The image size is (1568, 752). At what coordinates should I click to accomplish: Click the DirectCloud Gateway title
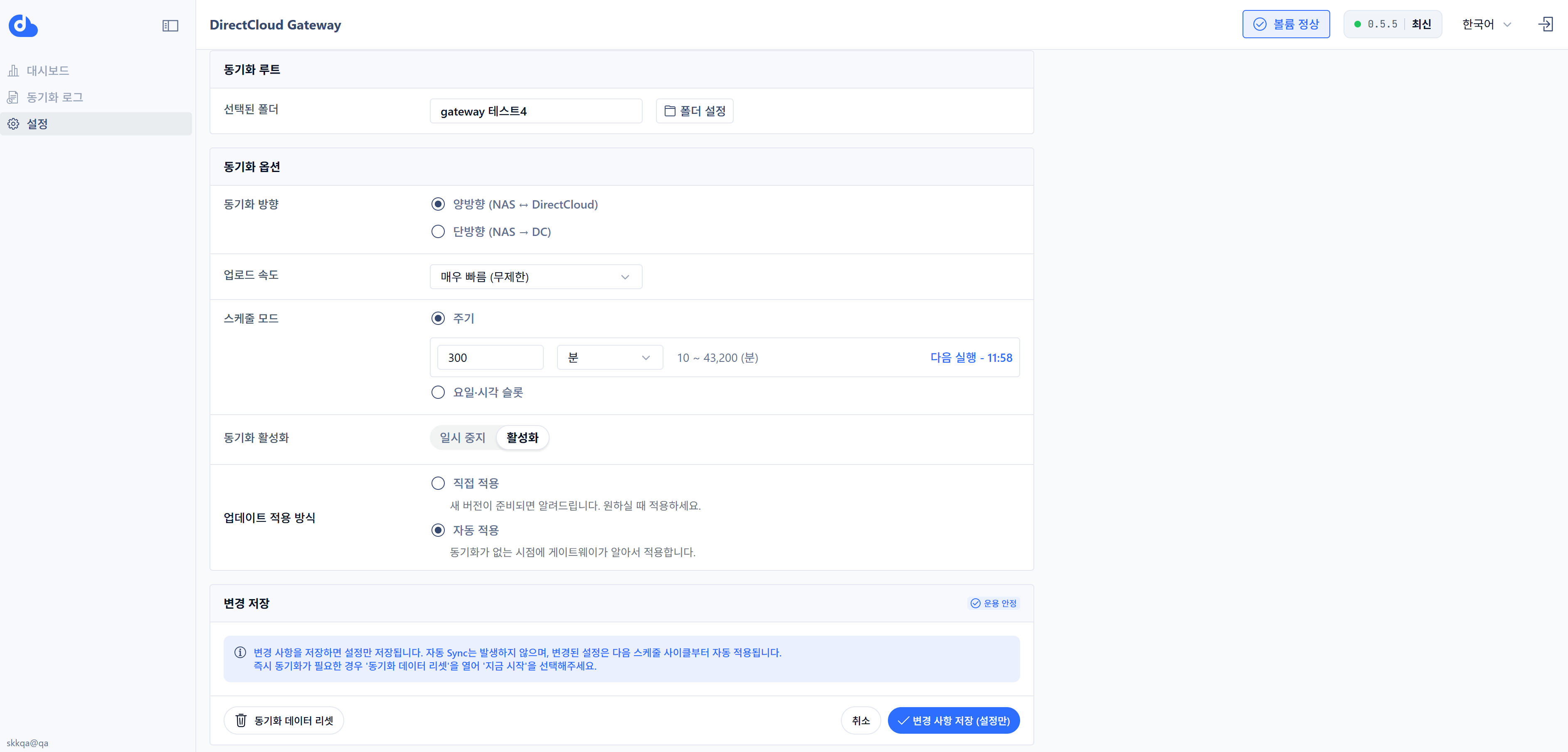(275, 25)
